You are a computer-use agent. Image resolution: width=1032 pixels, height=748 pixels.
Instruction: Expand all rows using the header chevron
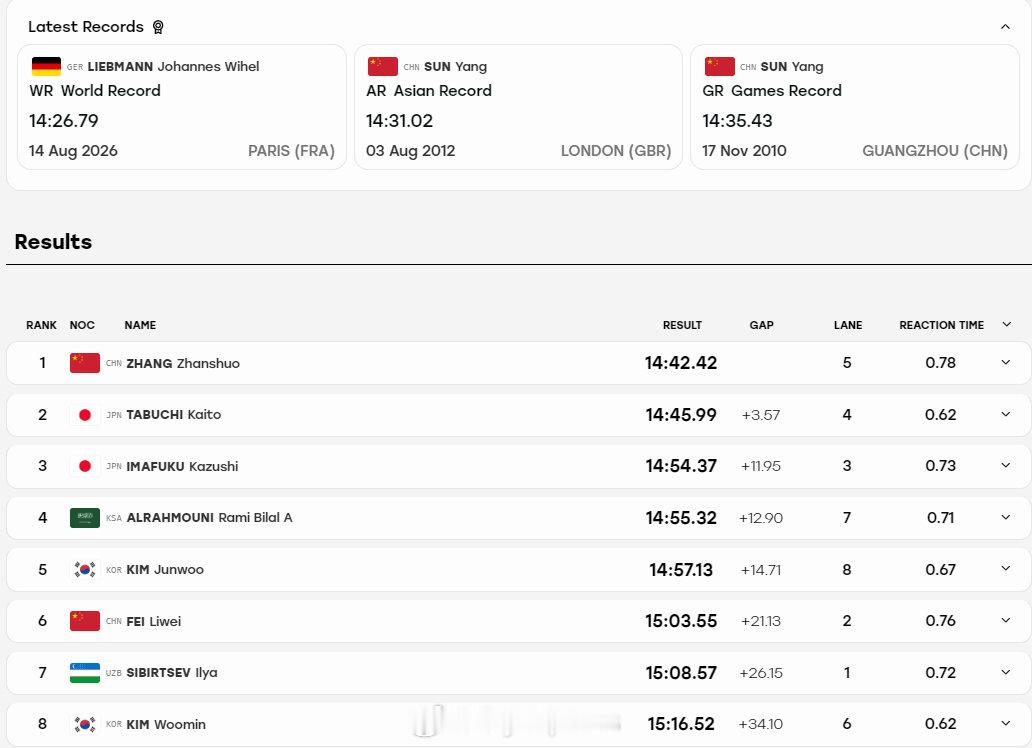1006,325
